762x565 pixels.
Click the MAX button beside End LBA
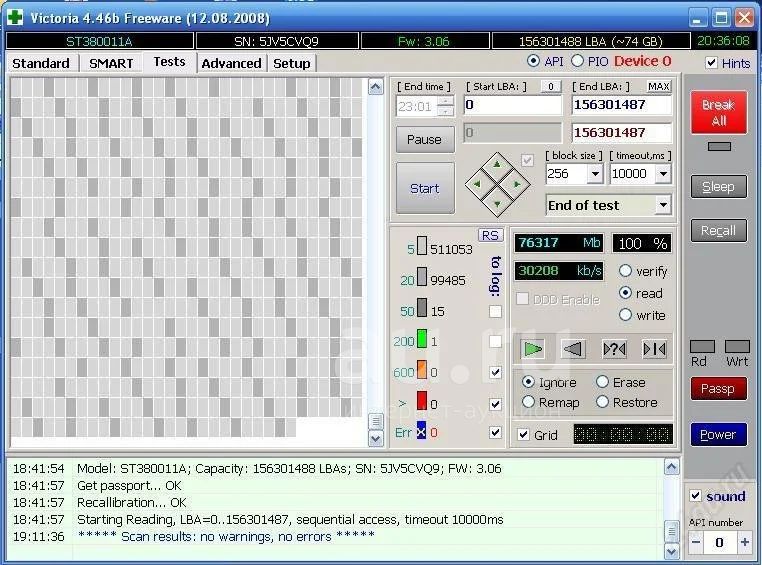click(658, 86)
